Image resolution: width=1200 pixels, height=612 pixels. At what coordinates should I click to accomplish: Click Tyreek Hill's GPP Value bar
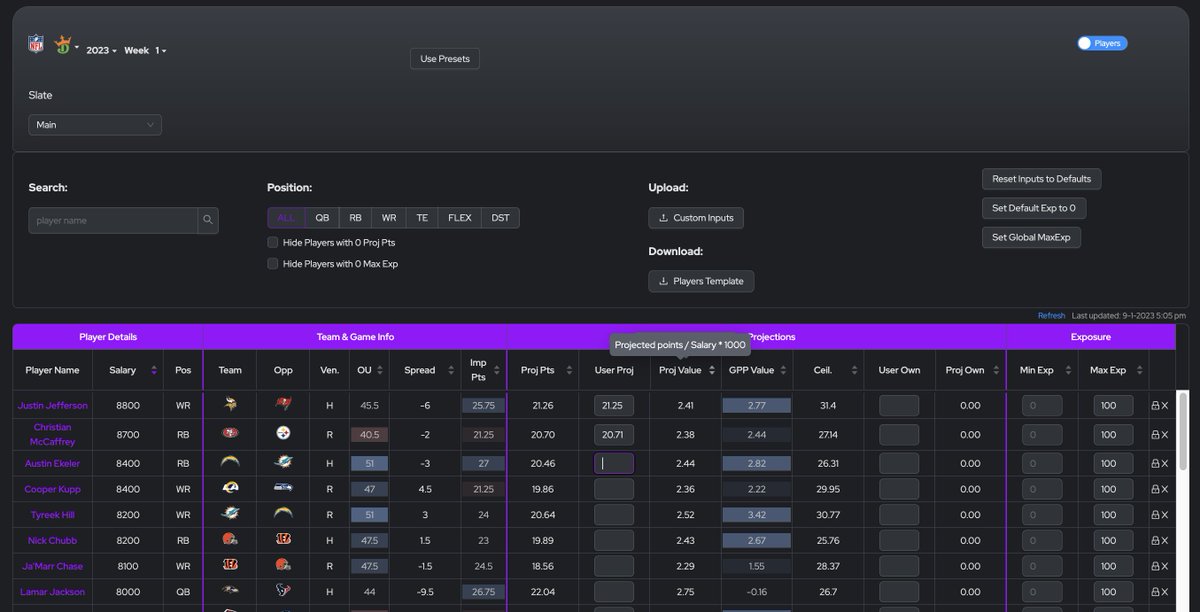(756, 514)
